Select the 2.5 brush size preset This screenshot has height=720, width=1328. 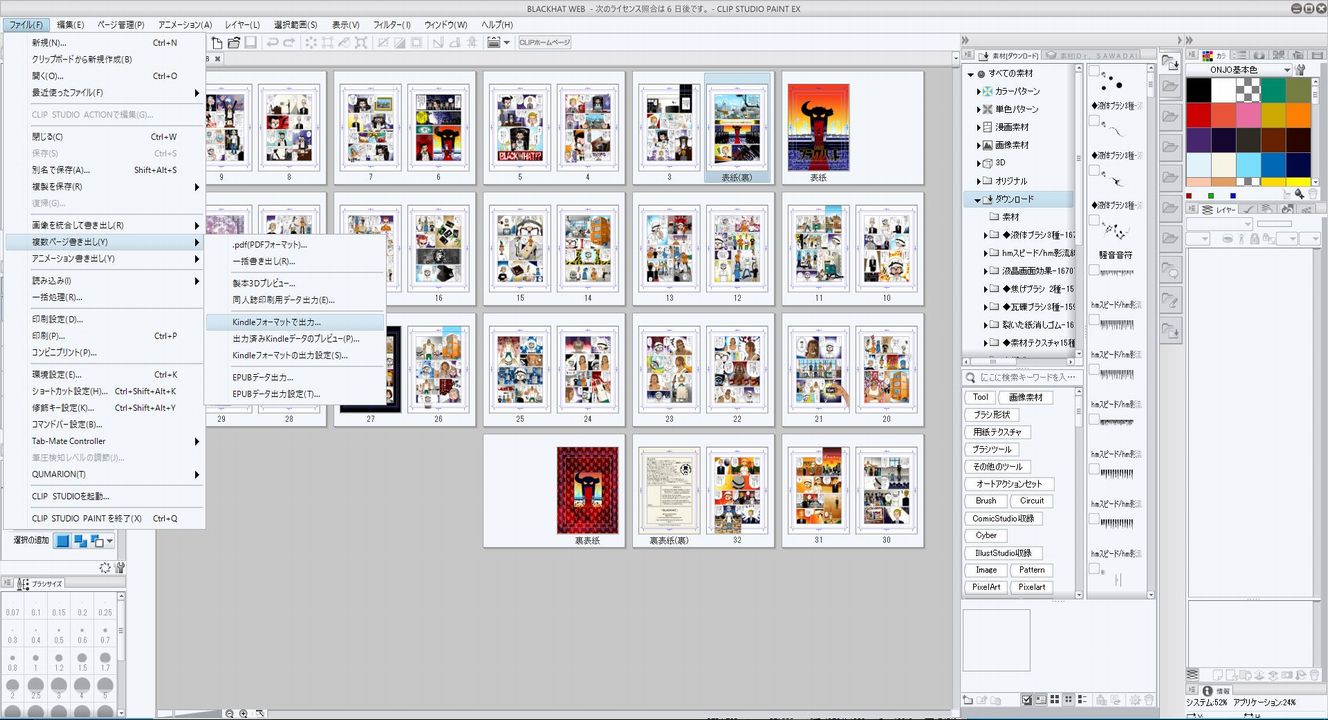38,687
